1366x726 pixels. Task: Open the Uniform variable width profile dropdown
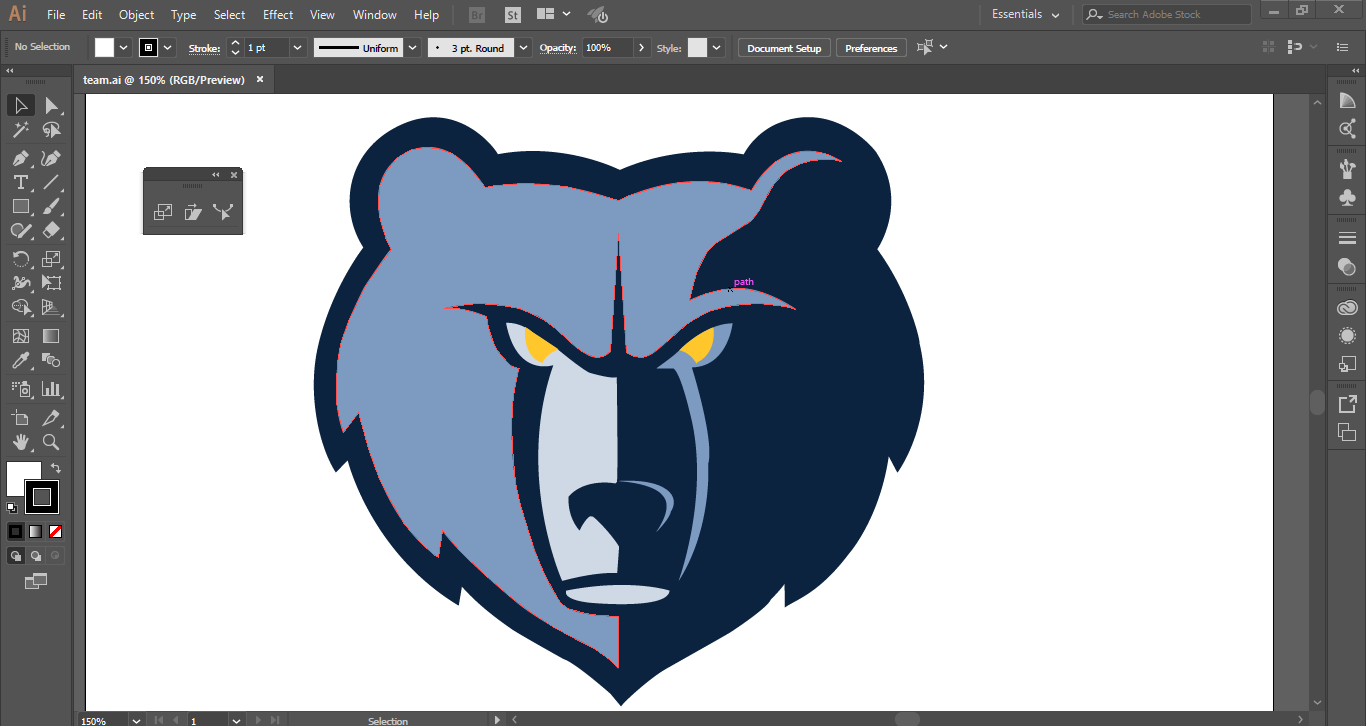tap(413, 47)
